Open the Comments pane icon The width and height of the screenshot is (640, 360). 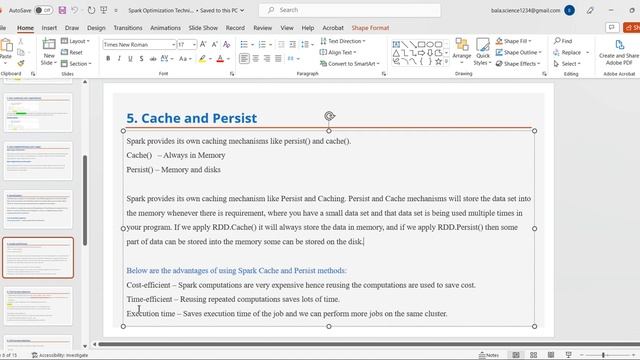point(611,27)
